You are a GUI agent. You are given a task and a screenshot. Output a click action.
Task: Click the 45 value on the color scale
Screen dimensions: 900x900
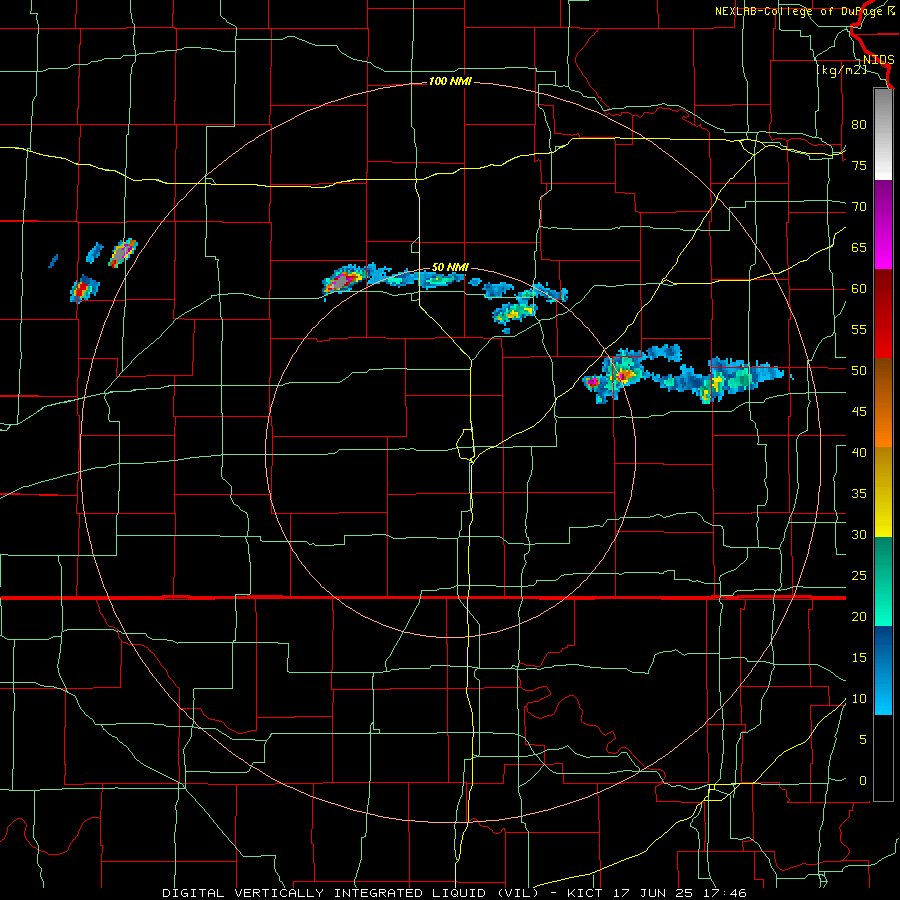coord(859,412)
